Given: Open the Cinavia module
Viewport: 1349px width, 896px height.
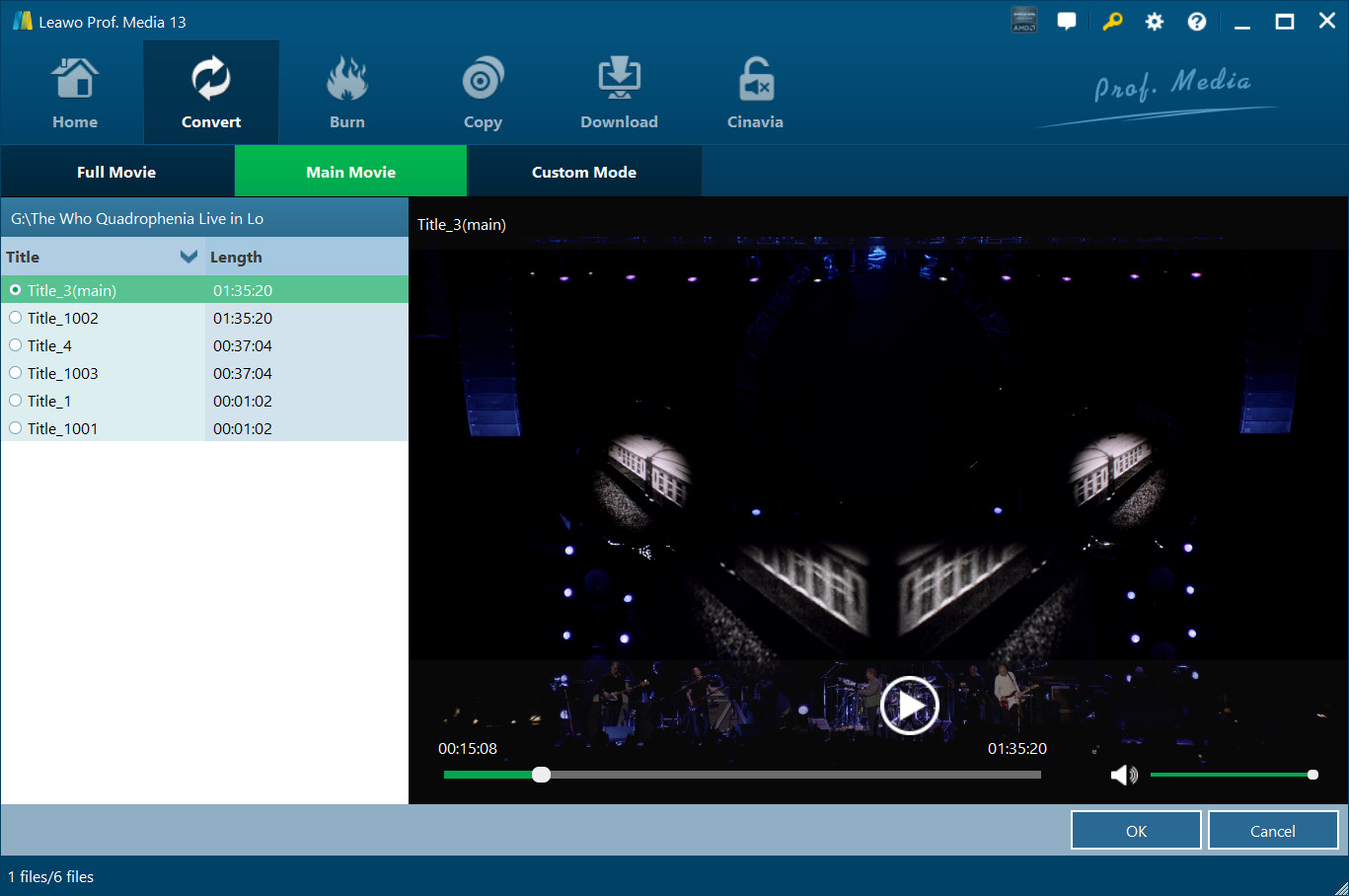Looking at the screenshot, I should pos(755,93).
